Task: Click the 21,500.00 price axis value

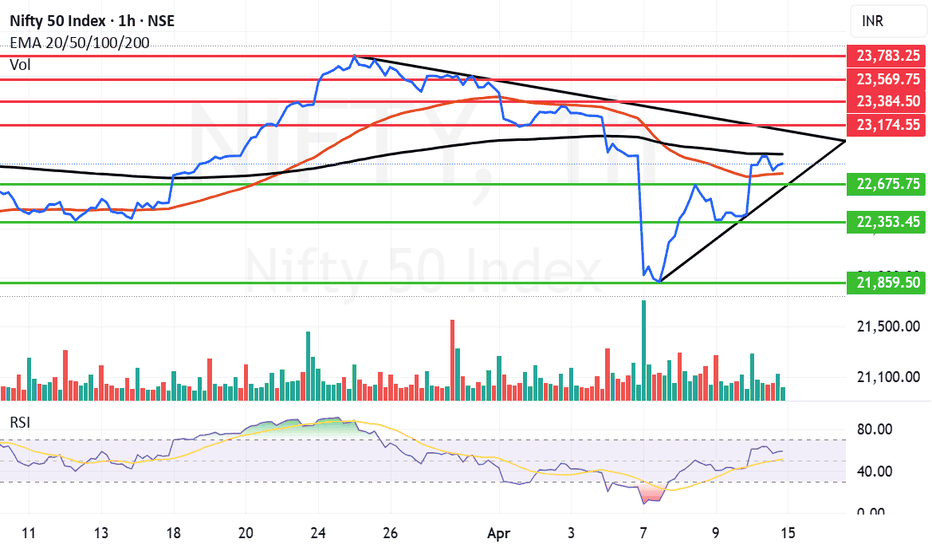Action: coord(888,326)
